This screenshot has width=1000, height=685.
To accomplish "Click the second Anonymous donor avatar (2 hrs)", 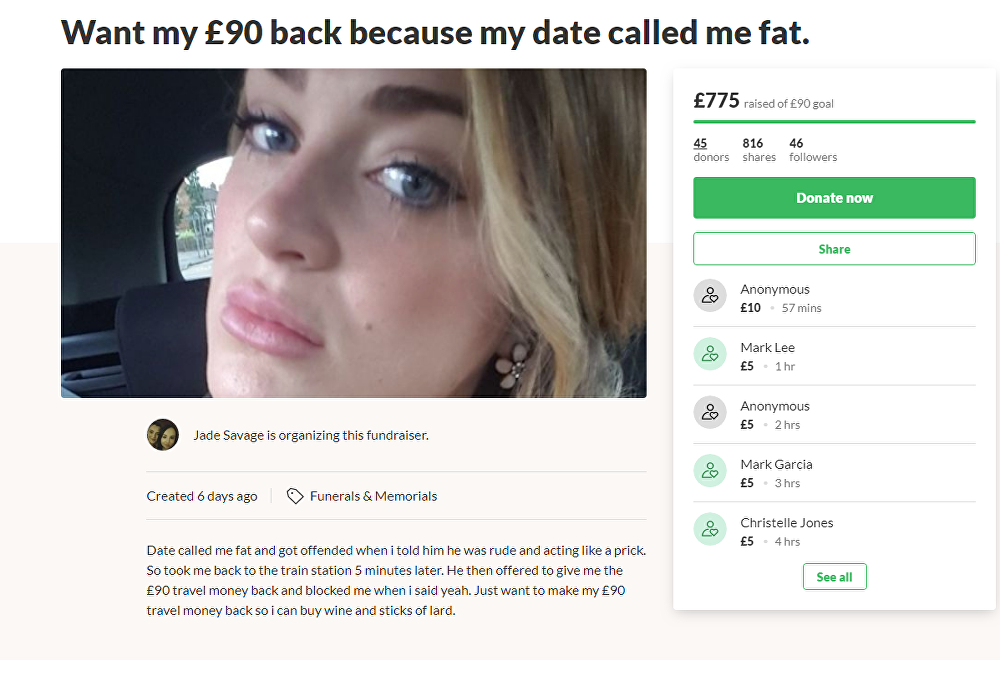I will pyautogui.click(x=710, y=413).
